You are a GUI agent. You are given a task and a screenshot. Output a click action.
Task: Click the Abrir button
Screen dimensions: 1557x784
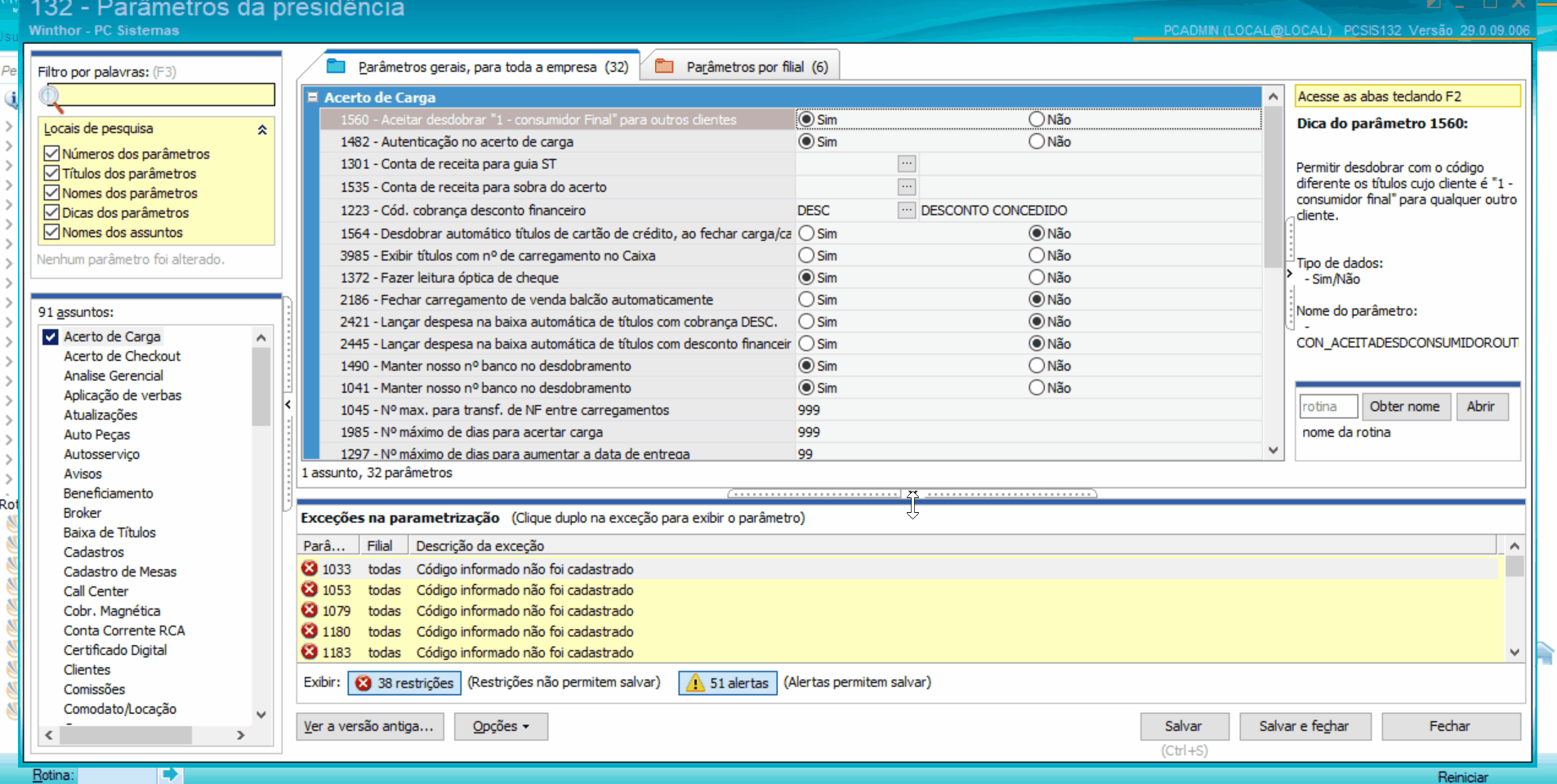point(1481,407)
